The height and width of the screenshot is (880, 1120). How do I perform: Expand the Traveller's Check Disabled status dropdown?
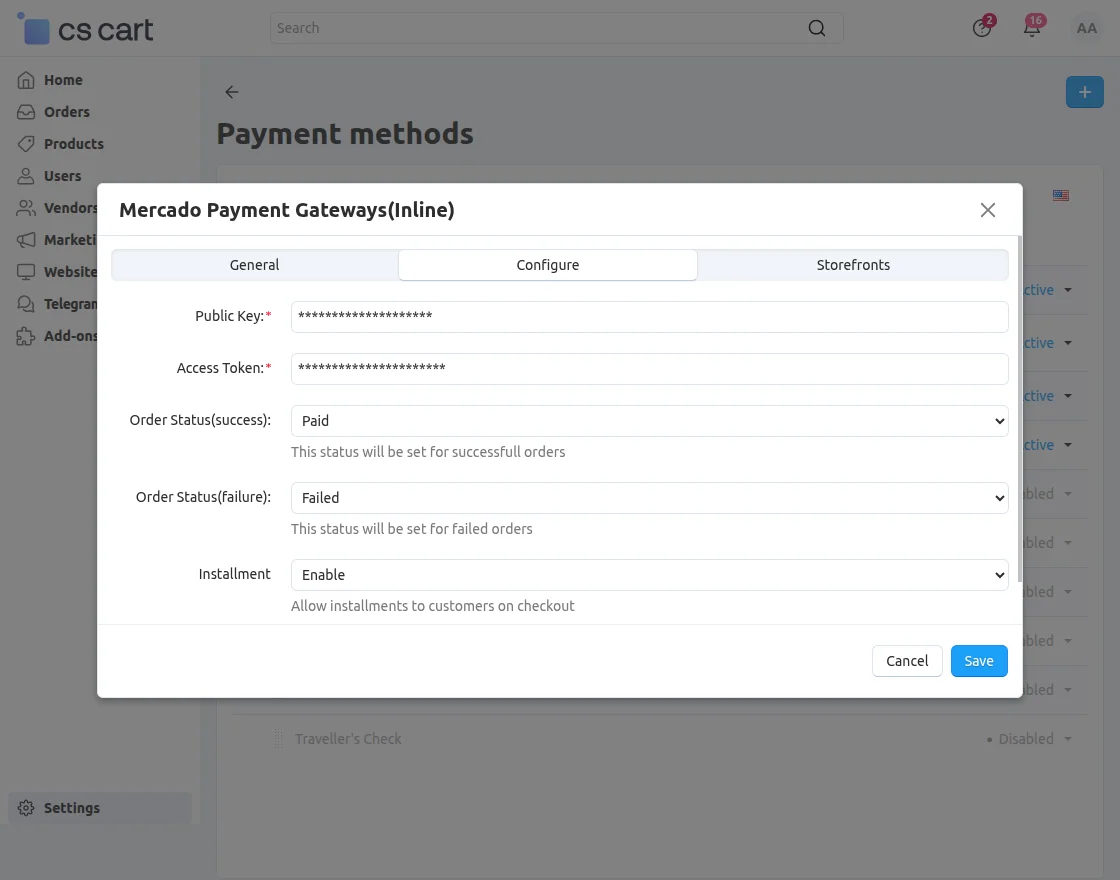click(1029, 739)
